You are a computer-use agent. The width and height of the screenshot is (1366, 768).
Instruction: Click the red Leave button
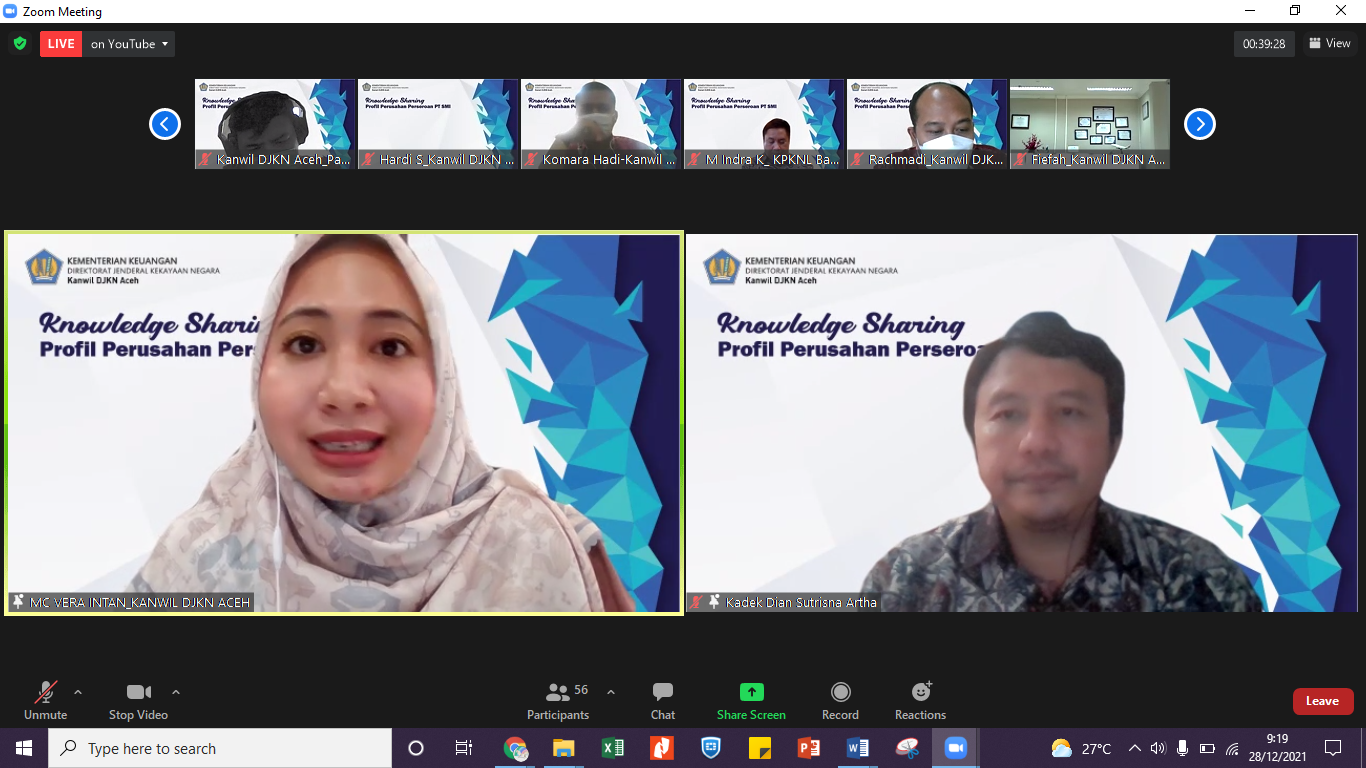pos(1322,701)
